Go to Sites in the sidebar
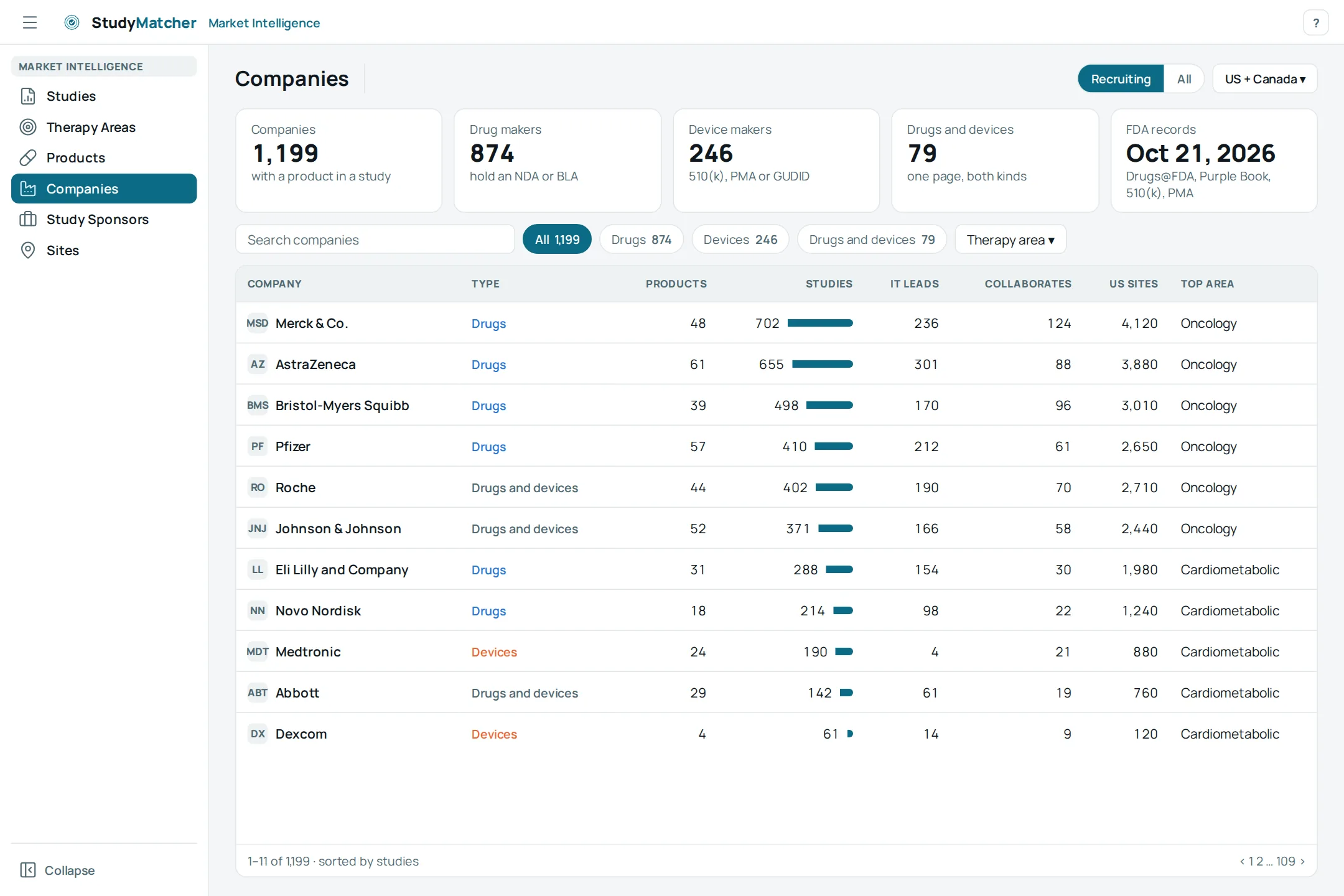 coord(104,250)
